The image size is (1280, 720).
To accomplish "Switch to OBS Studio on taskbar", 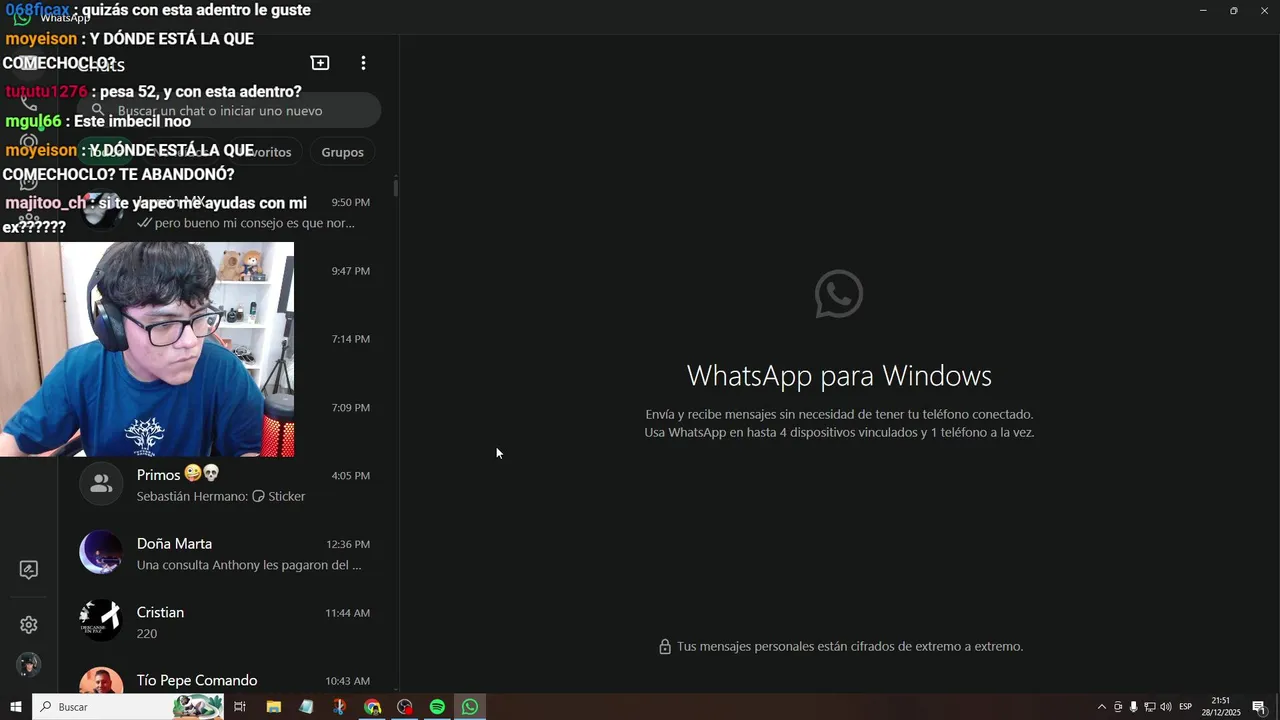I will click(x=405, y=707).
